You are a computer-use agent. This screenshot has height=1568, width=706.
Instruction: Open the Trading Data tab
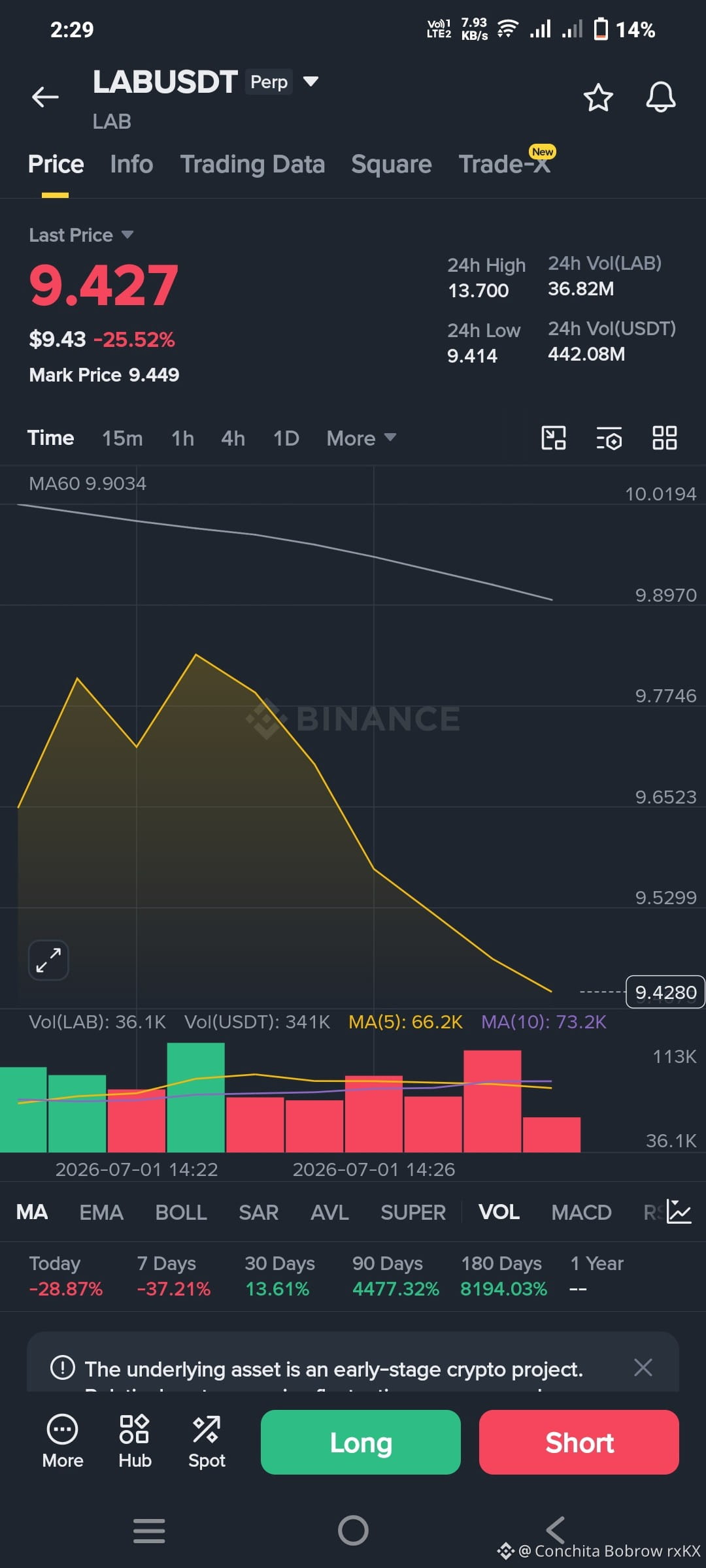coord(252,164)
